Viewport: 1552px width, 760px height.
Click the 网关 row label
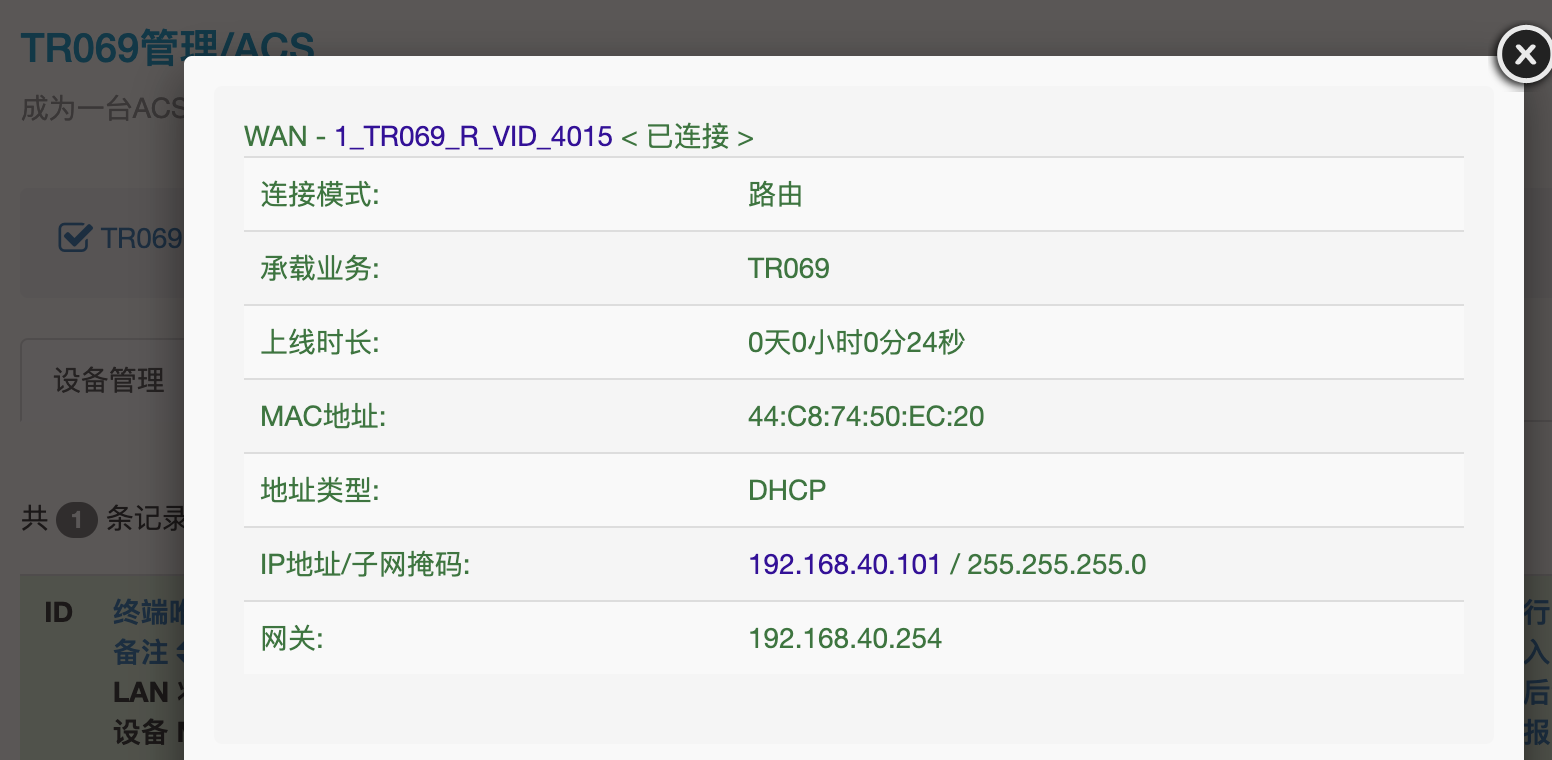tap(292, 639)
